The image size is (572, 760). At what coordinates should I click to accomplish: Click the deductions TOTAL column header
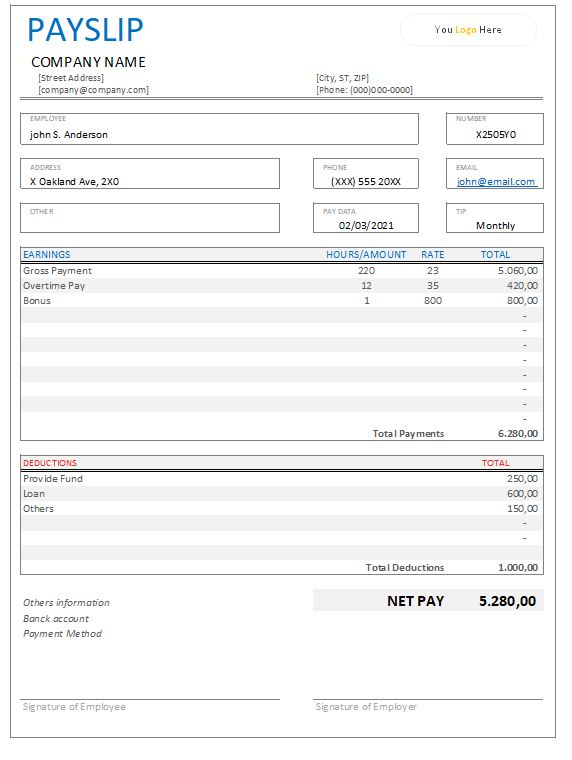tap(495, 463)
